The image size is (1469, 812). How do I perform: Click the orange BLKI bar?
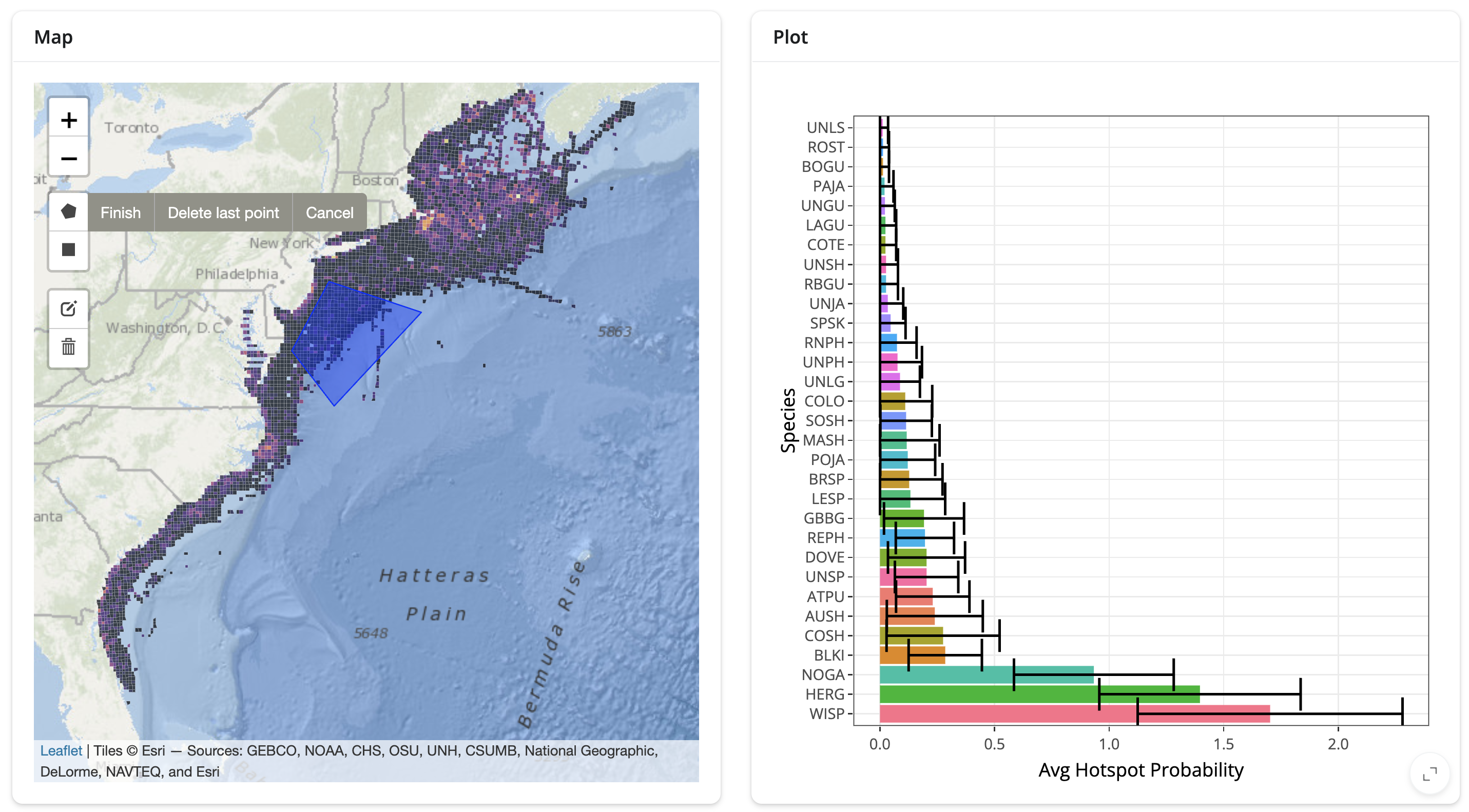(x=912, y=655)
